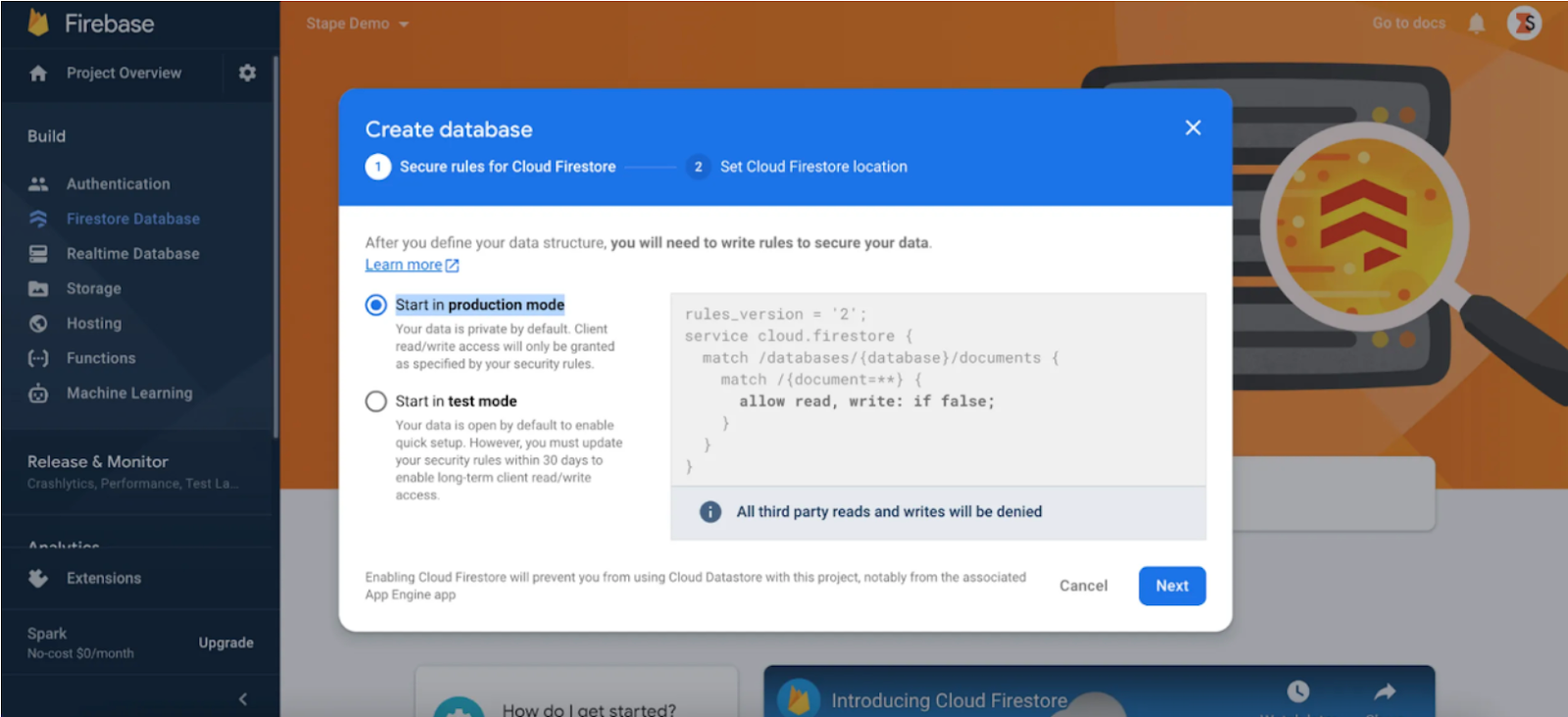Open Project Overview home icon
Screen dimensions: 1568x717
38,73
